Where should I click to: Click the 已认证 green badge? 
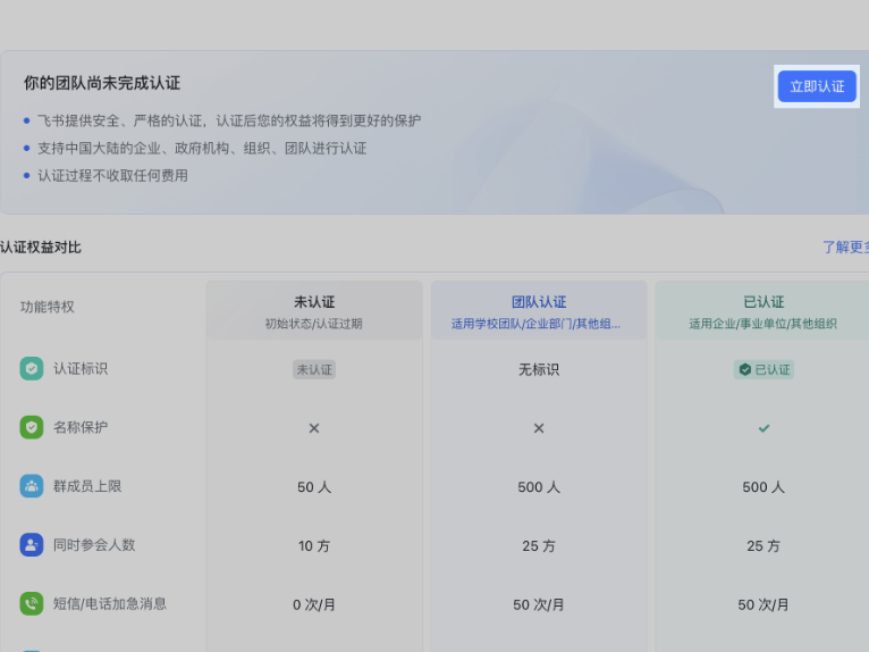pyautogui.click(x=764, y=370)
